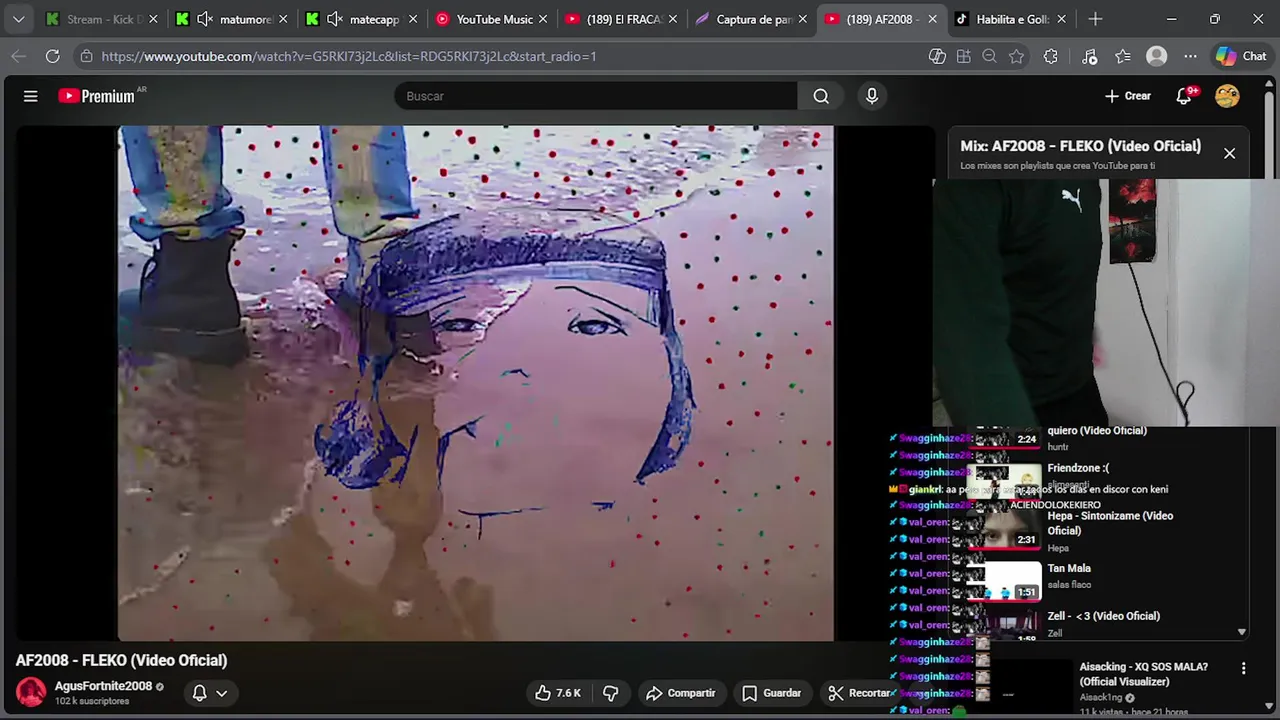Expand subscription bell dropdown chevron

222,693
